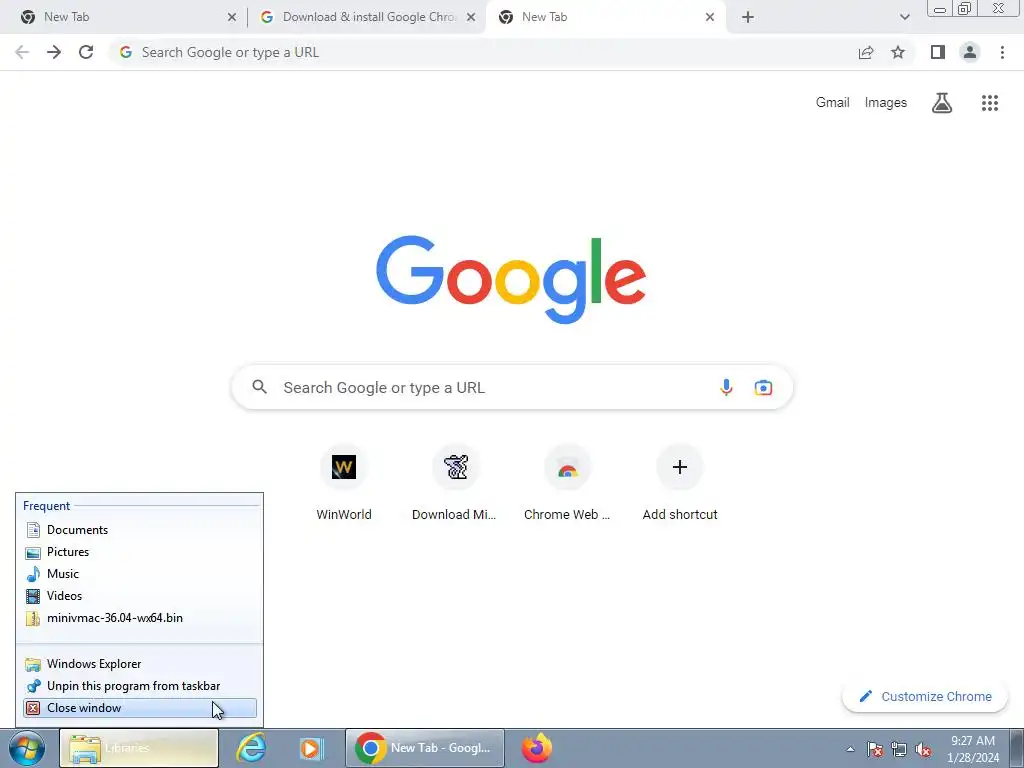The height and width of the screenshot is (768, 1024).
Task: Open Libraries in the taskbar
Action: (139, 748)
